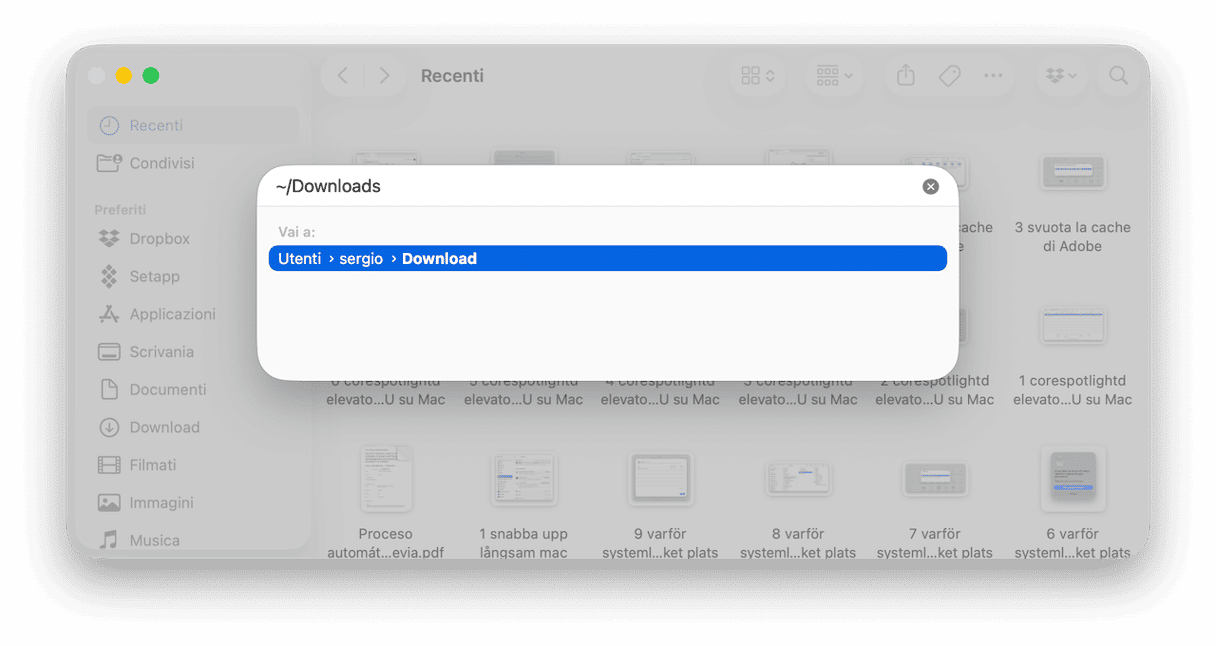
Task: Open the more actions ellipsis menu
Action: point(993,76)
